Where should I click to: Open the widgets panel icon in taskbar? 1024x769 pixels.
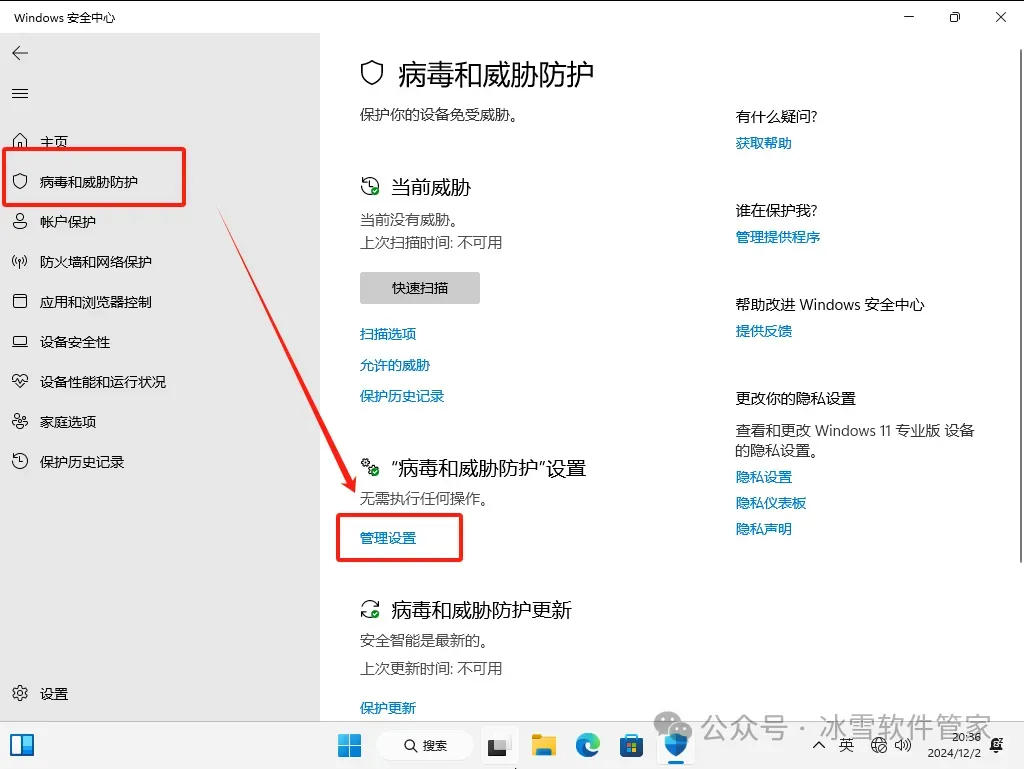pos(22,745)
